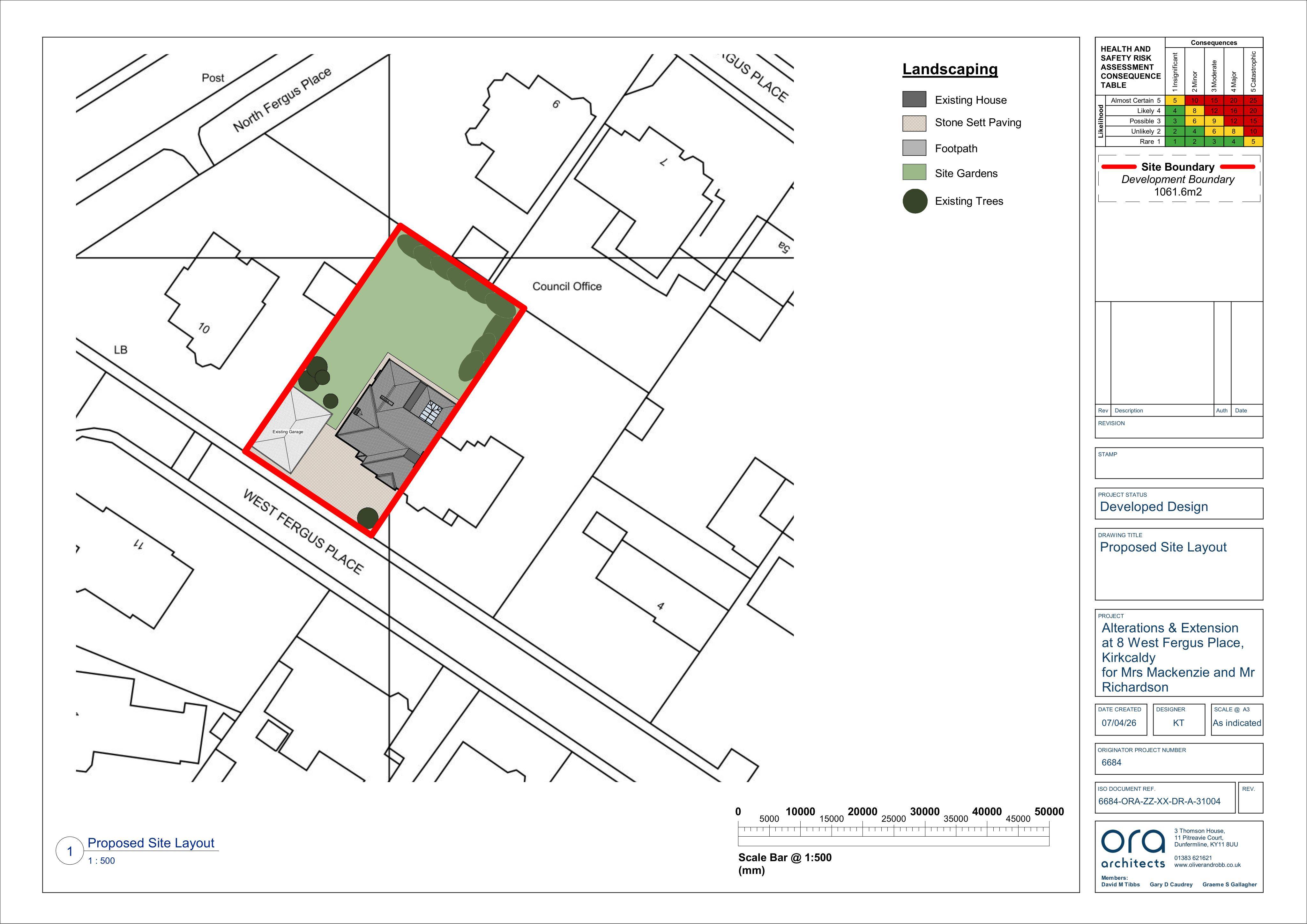Click the date created 07/04/26

tap(1119, 723)
